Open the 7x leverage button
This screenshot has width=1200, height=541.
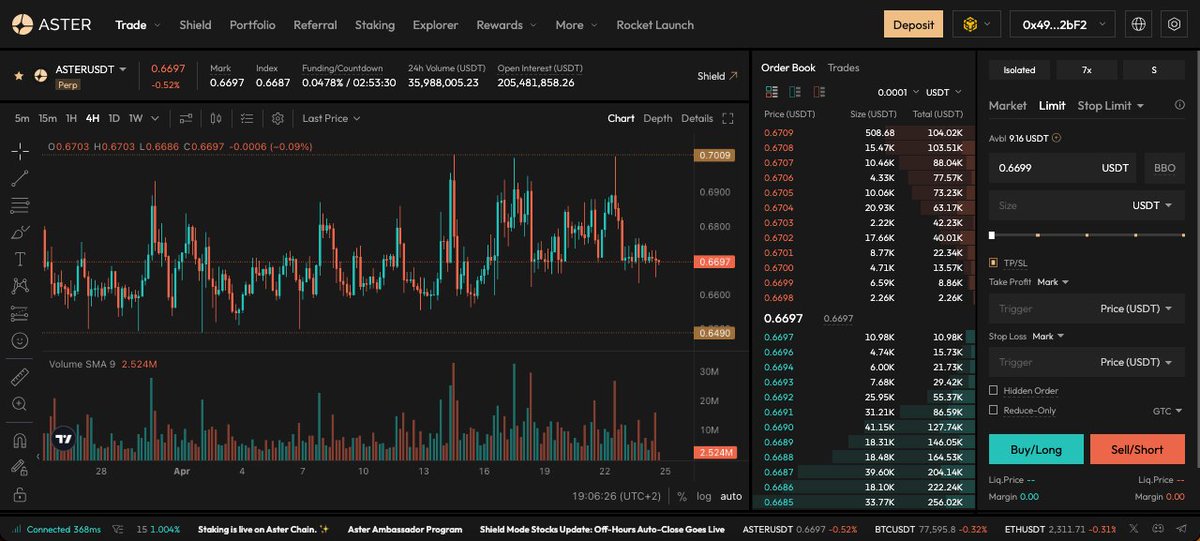[x=1086, y=70]
